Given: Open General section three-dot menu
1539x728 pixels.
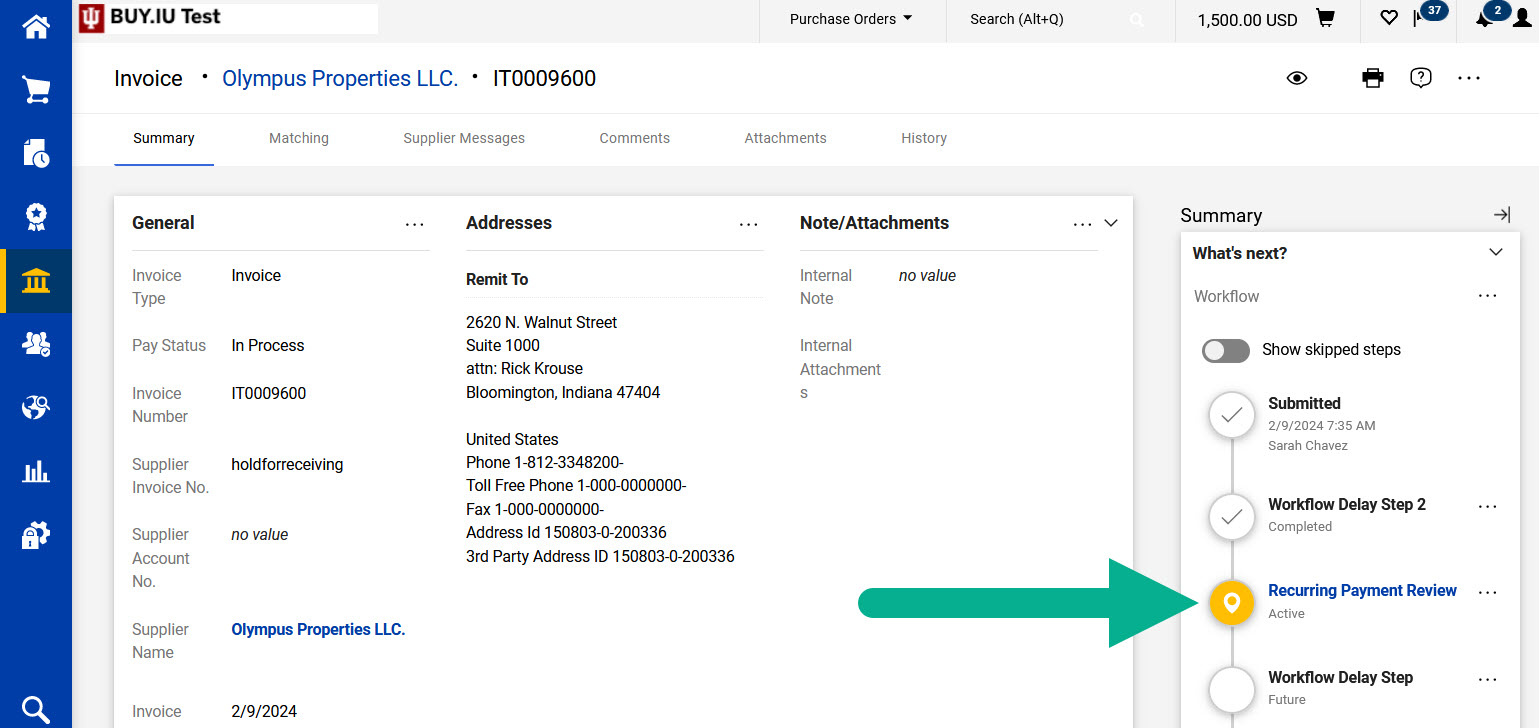Looking at the screenshot, I should coord(415,225).
